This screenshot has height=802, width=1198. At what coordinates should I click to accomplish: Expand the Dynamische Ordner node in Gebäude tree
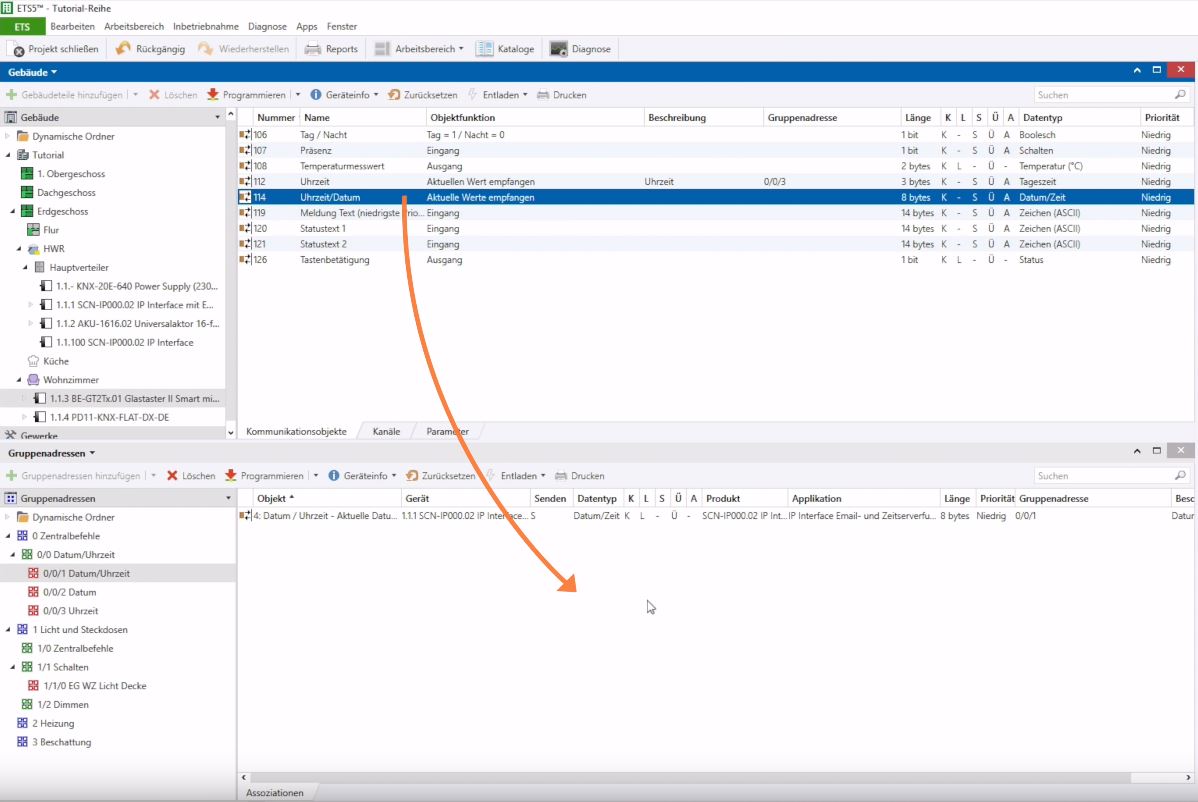(8, 137)
